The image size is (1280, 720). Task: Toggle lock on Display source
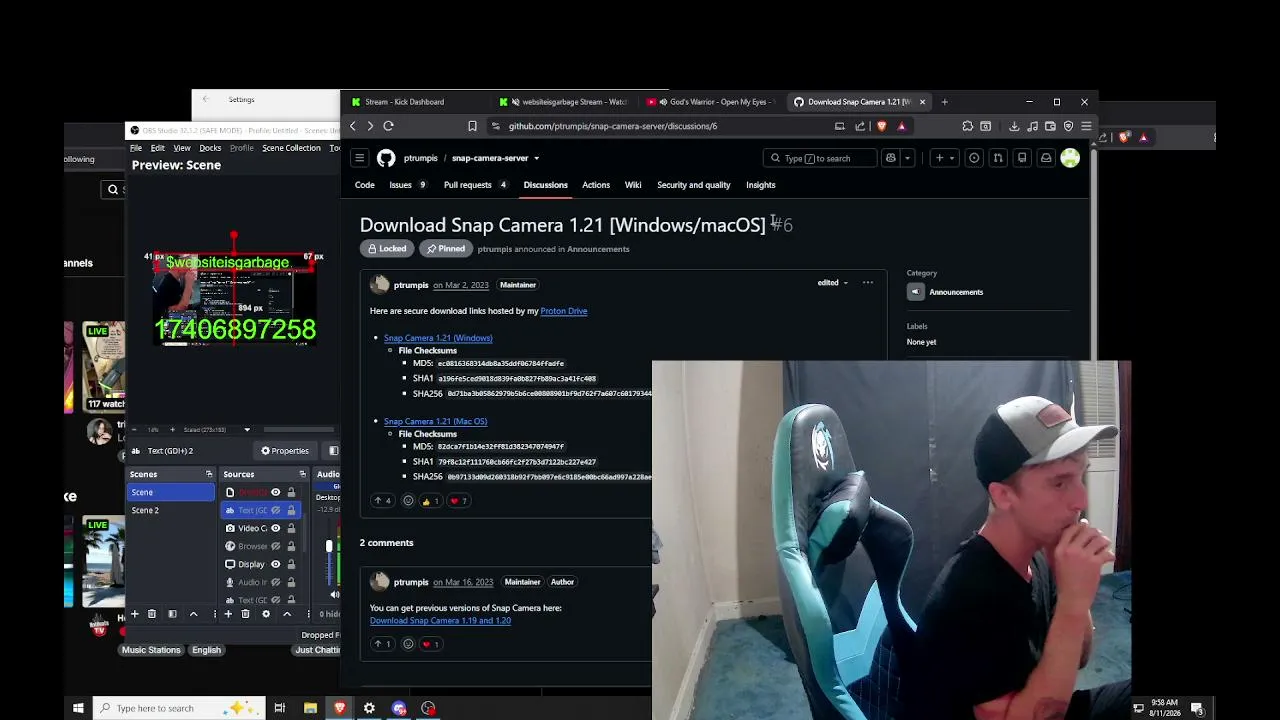tap(291, 564)
